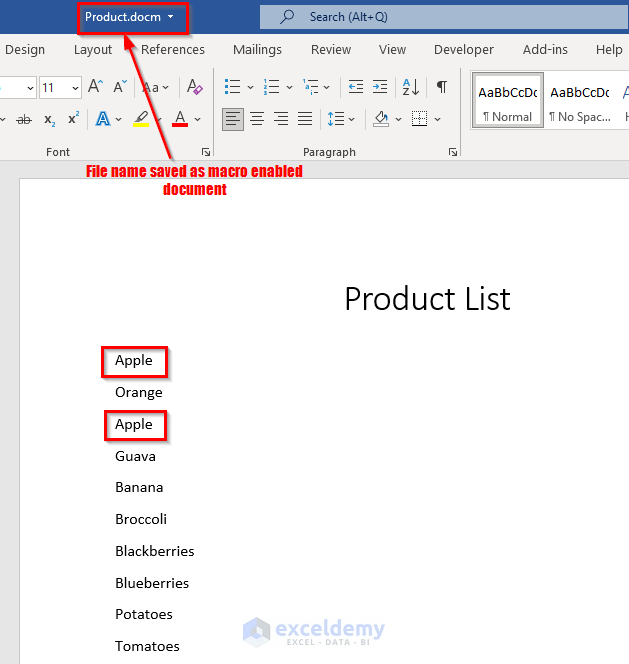Screen dimensions: 629x664
Task: Click the search magnifier icon
Action: (x=287, y=17)
